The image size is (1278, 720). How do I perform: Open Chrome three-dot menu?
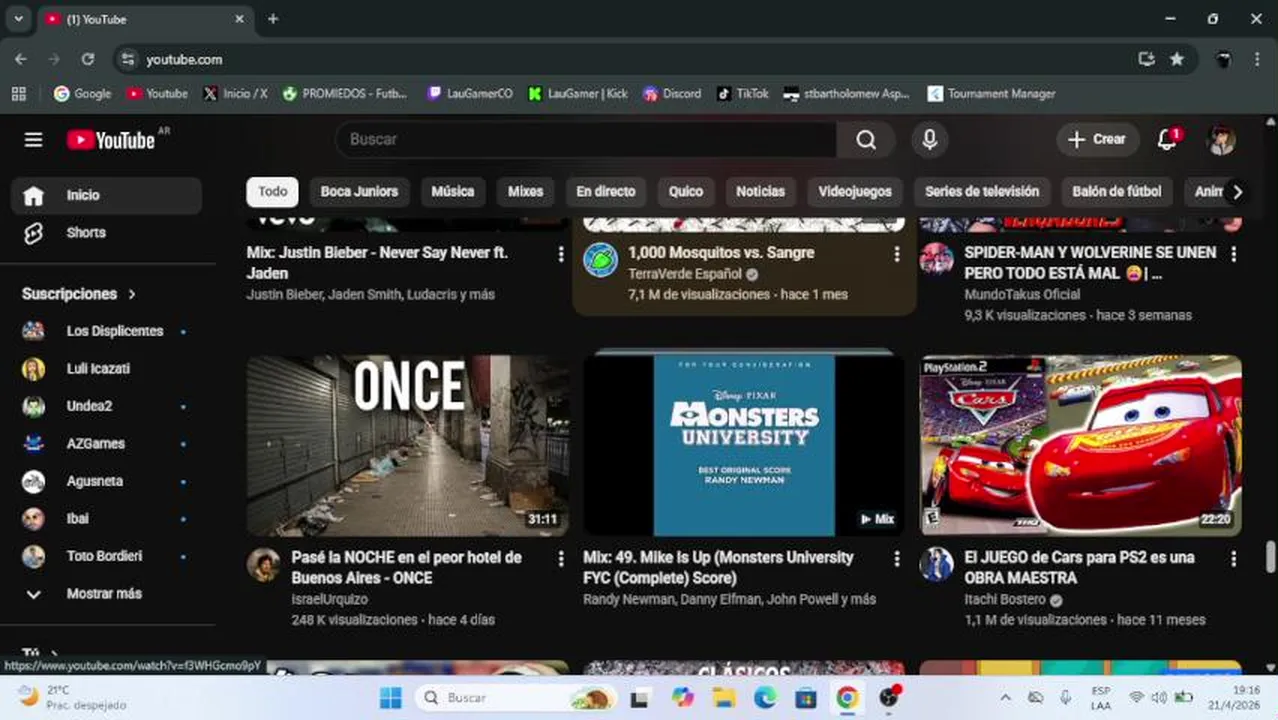pos(1257,60)
